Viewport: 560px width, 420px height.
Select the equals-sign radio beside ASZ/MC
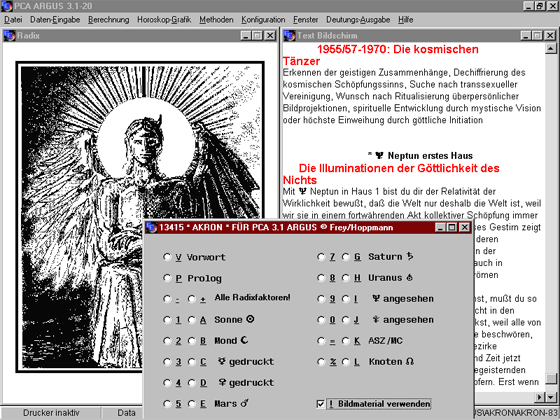321,341
